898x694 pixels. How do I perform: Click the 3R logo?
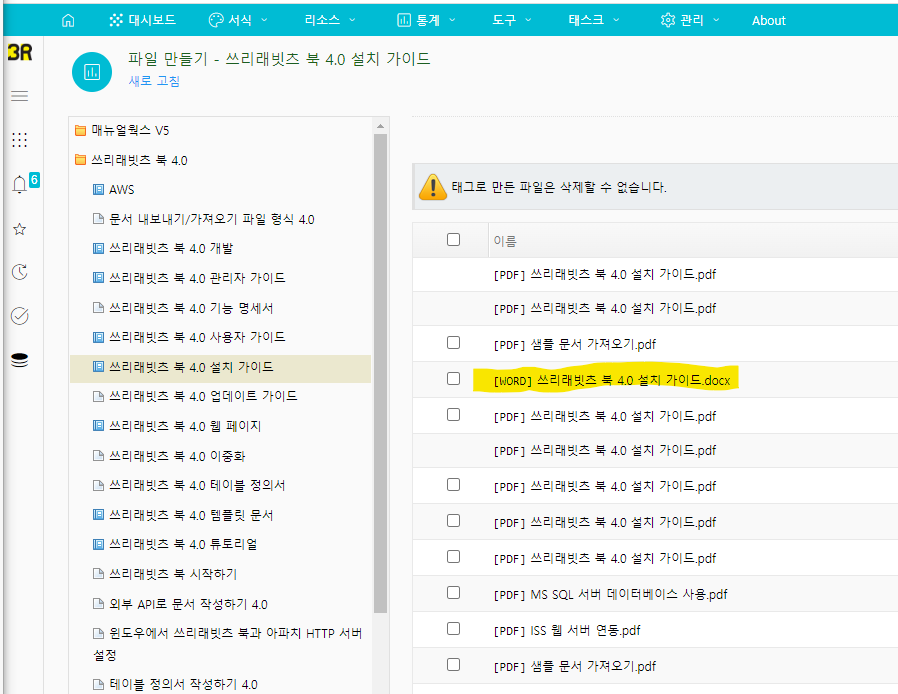pyautogui.click(x=20, y=53)
